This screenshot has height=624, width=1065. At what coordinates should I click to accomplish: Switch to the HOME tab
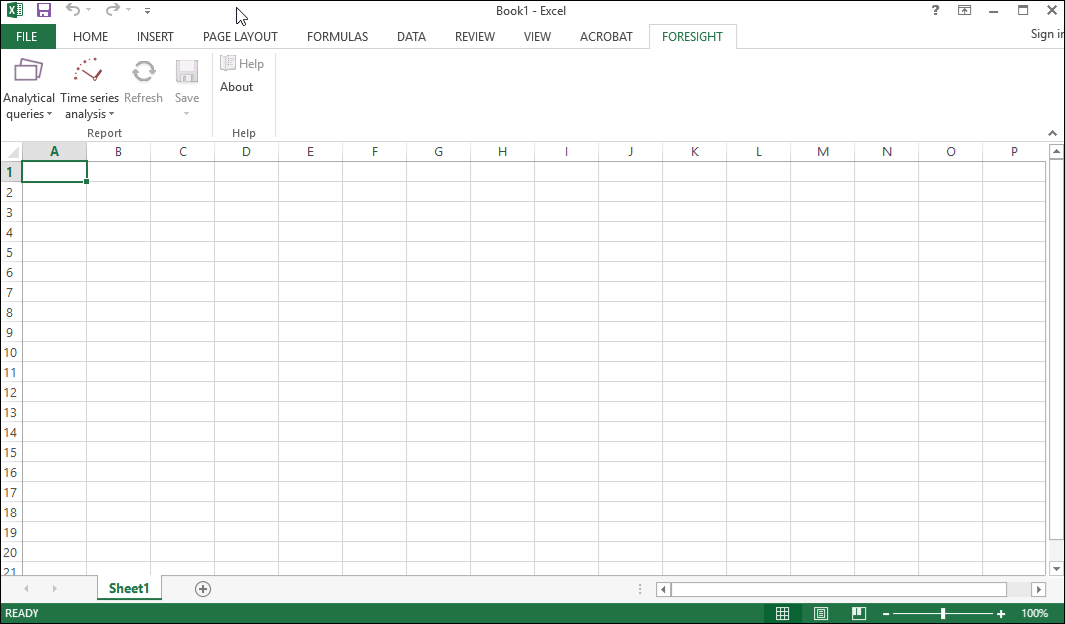[x=90, y=37]
